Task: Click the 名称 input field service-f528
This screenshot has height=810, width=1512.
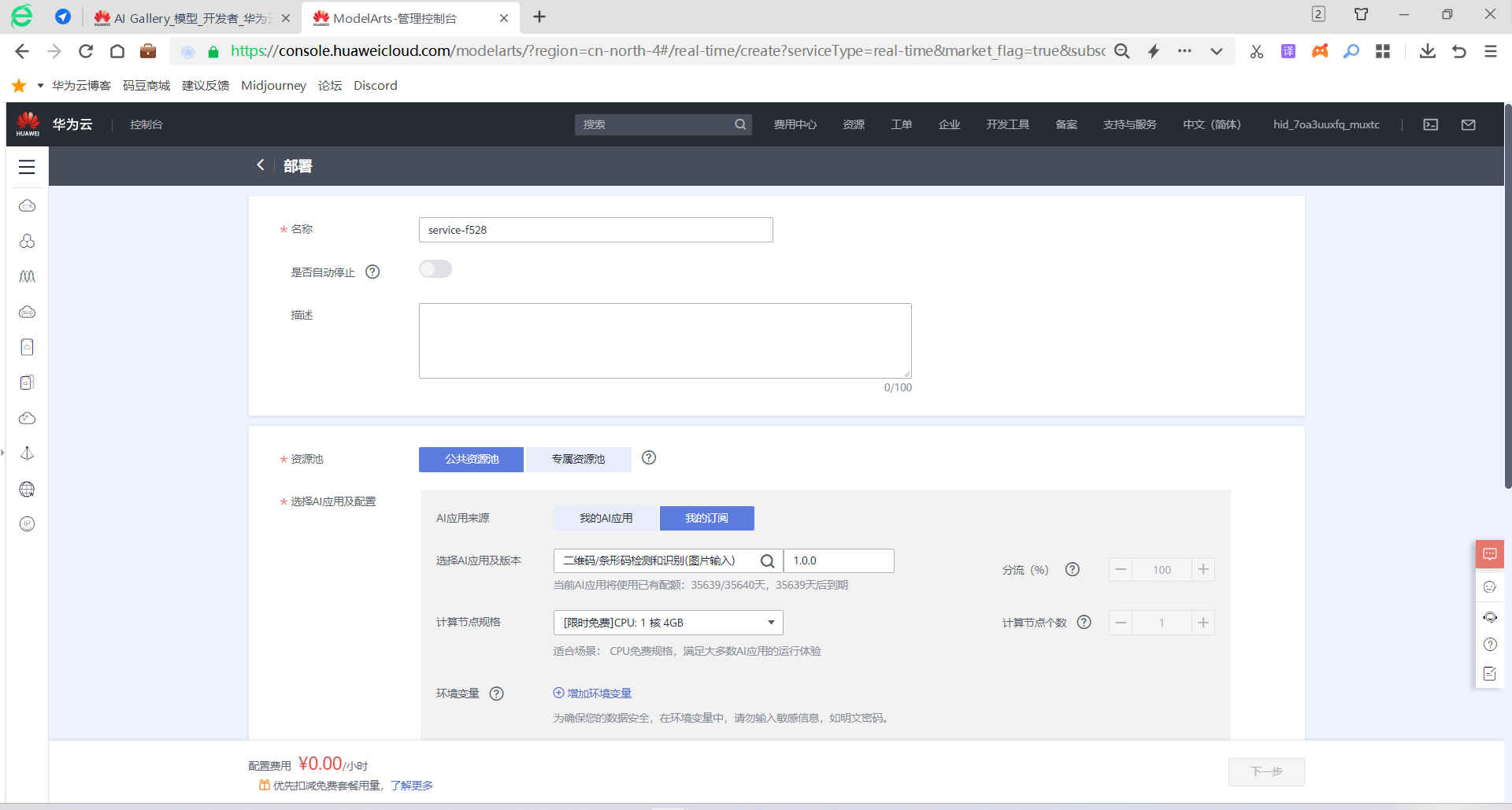Action: 595,230
